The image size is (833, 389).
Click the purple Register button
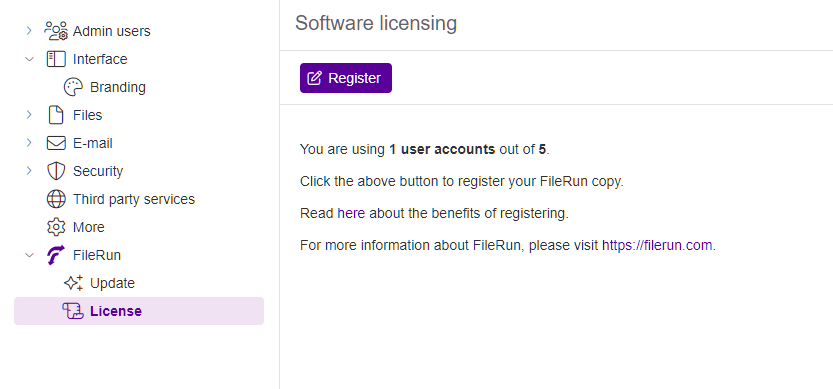point(346,78)
